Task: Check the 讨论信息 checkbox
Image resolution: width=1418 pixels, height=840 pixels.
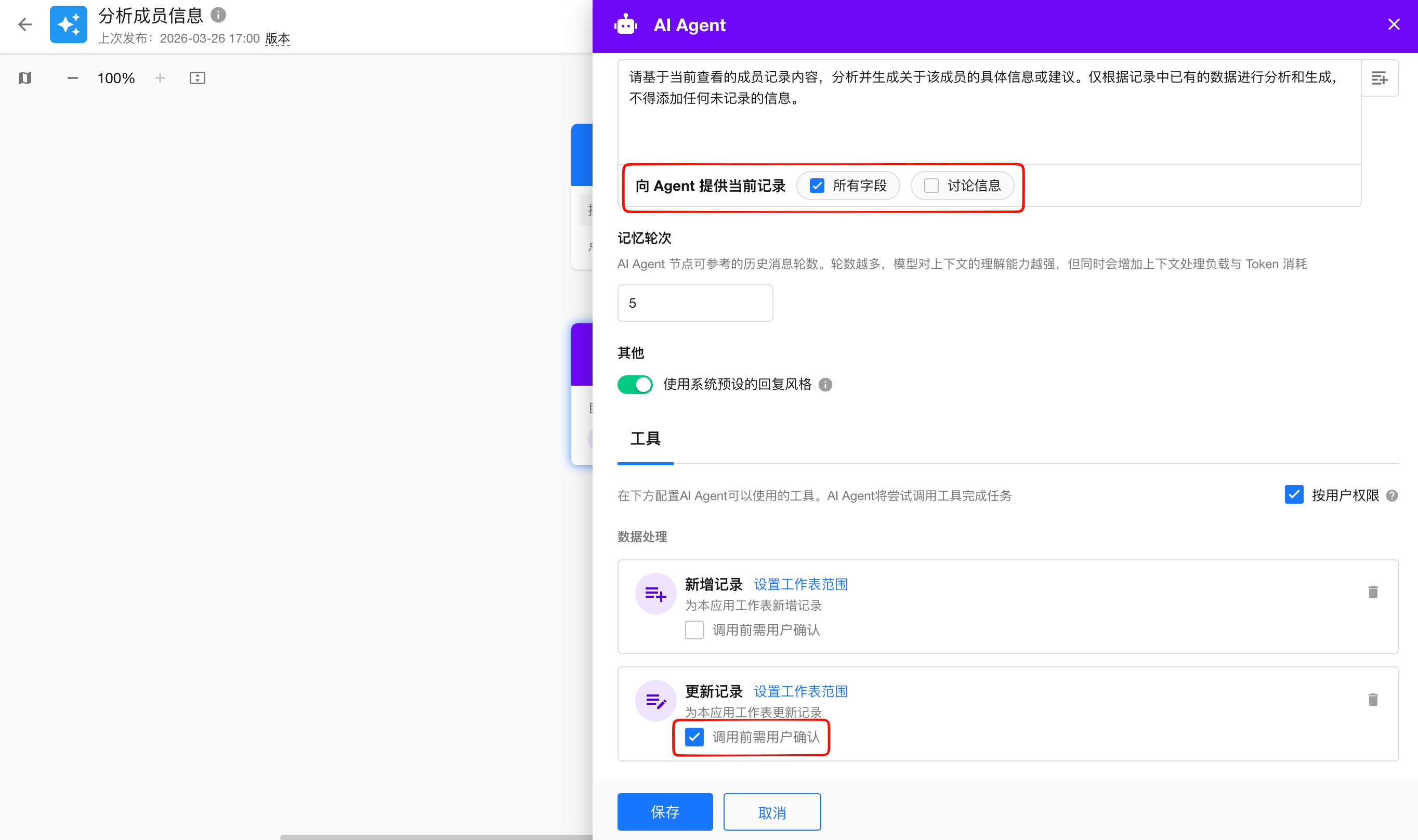Action: [x=931, y=186]
